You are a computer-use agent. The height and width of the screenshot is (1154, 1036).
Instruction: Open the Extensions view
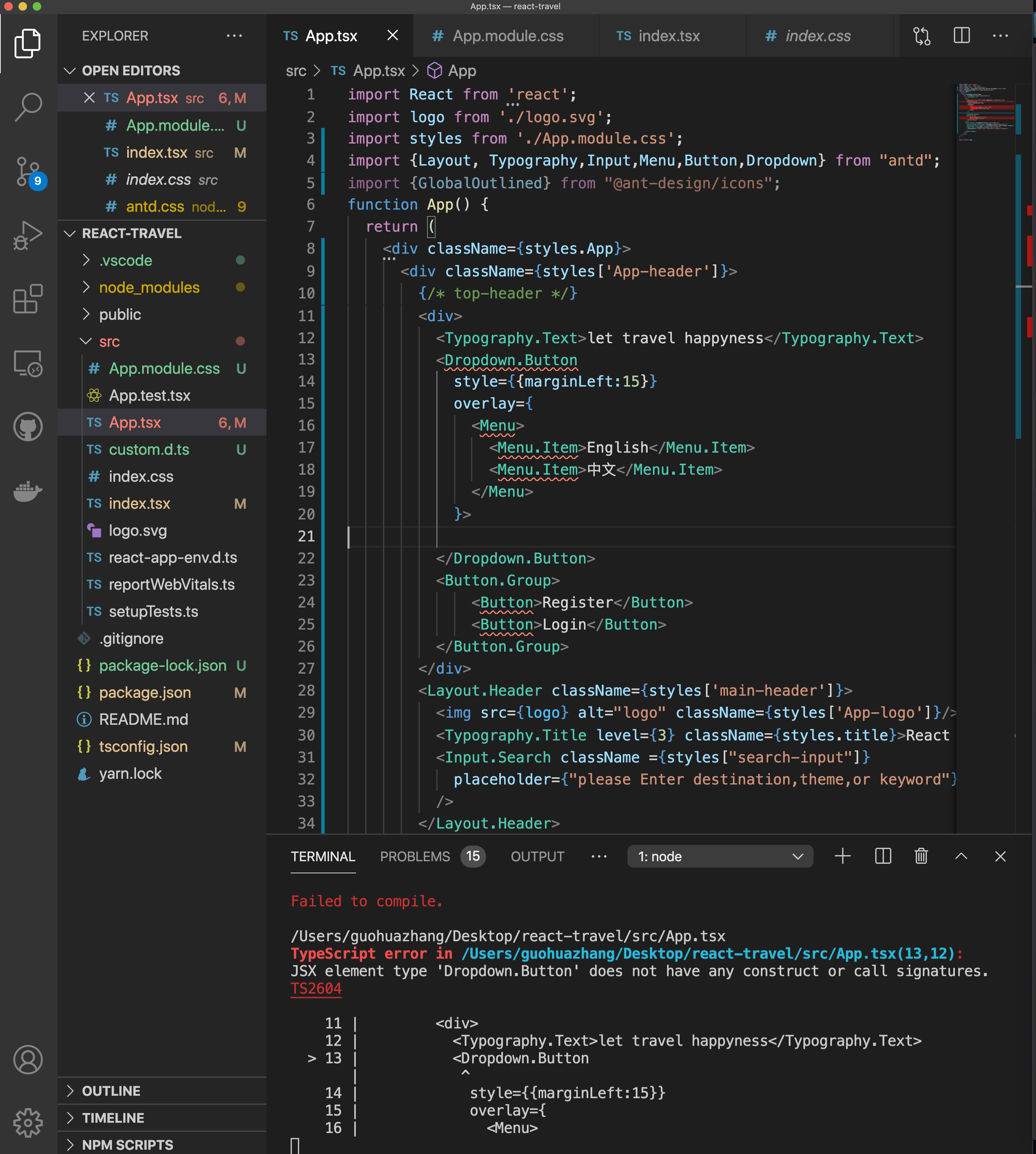pos(28,299)
